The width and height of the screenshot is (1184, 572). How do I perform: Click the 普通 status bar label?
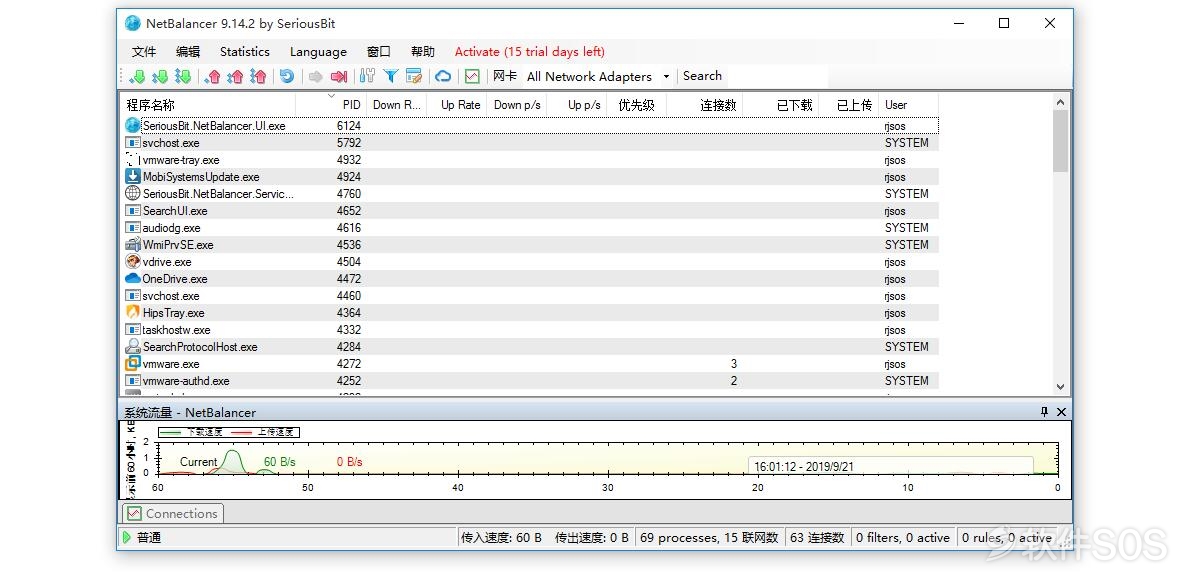[x=149, y=537]
